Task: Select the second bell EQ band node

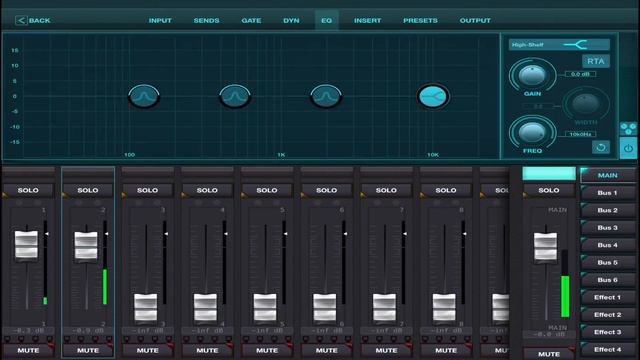Action: click(x=235, y=96)
